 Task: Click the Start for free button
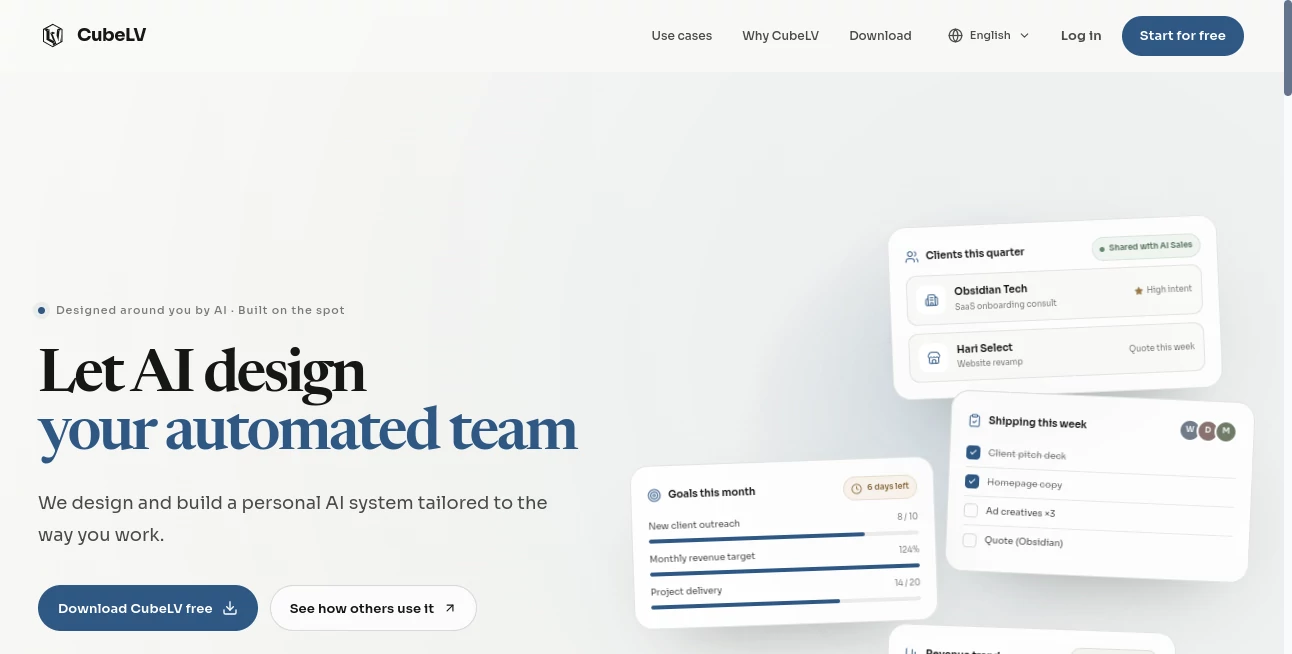pyautogui.click(x=1183, y=36)
